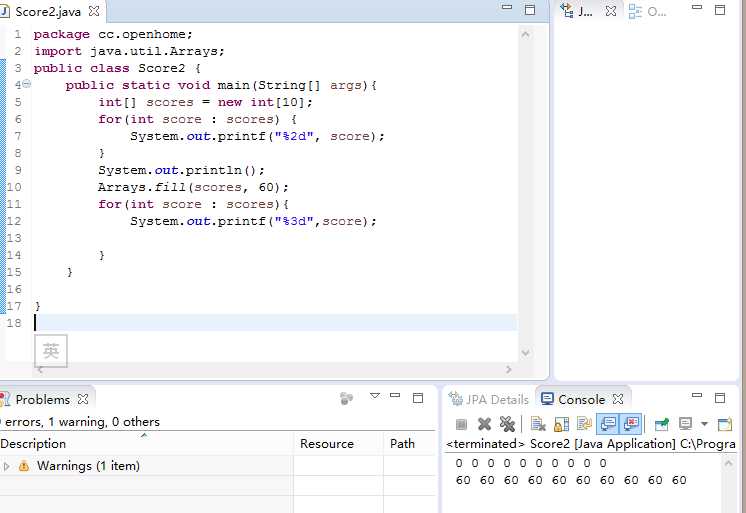
Task: Click the printf "%2d" statement on line 7
Action: [x=257, y=137]
